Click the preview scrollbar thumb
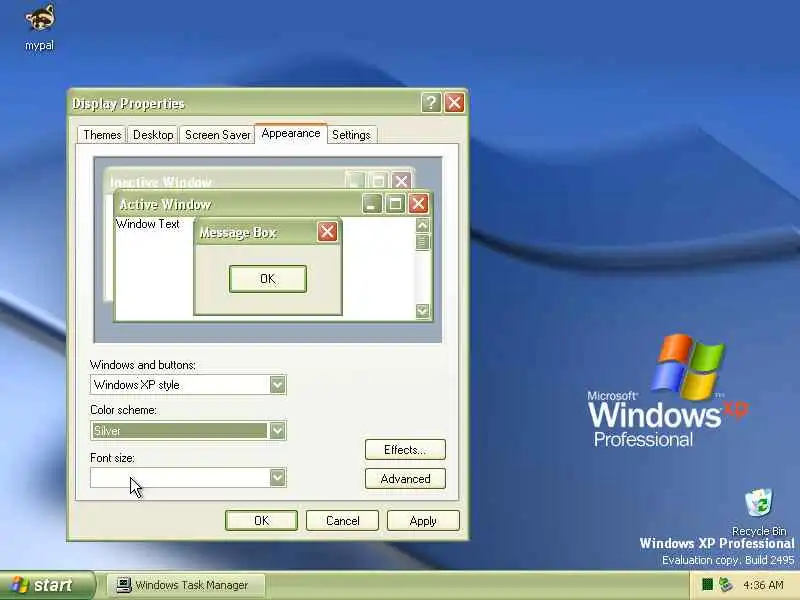 pyautogui.click(x=422, y=242)
